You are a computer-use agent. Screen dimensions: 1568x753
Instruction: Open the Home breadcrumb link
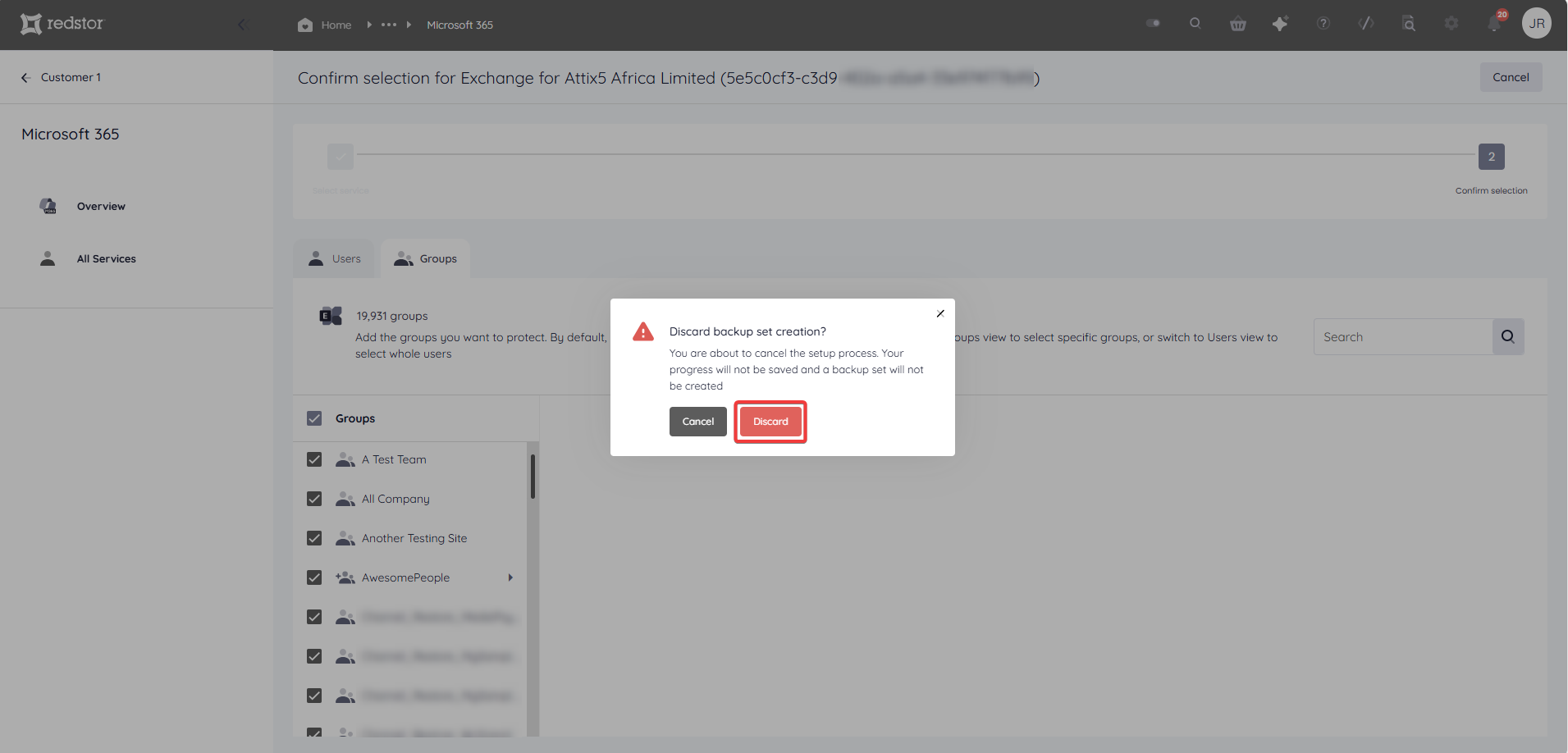click(x=336, y=25)
